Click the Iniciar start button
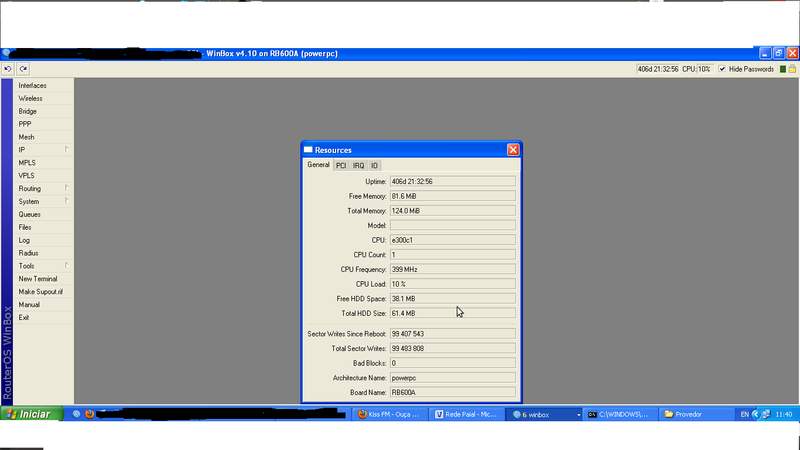800x450 pixels. (x=32, y=414)
